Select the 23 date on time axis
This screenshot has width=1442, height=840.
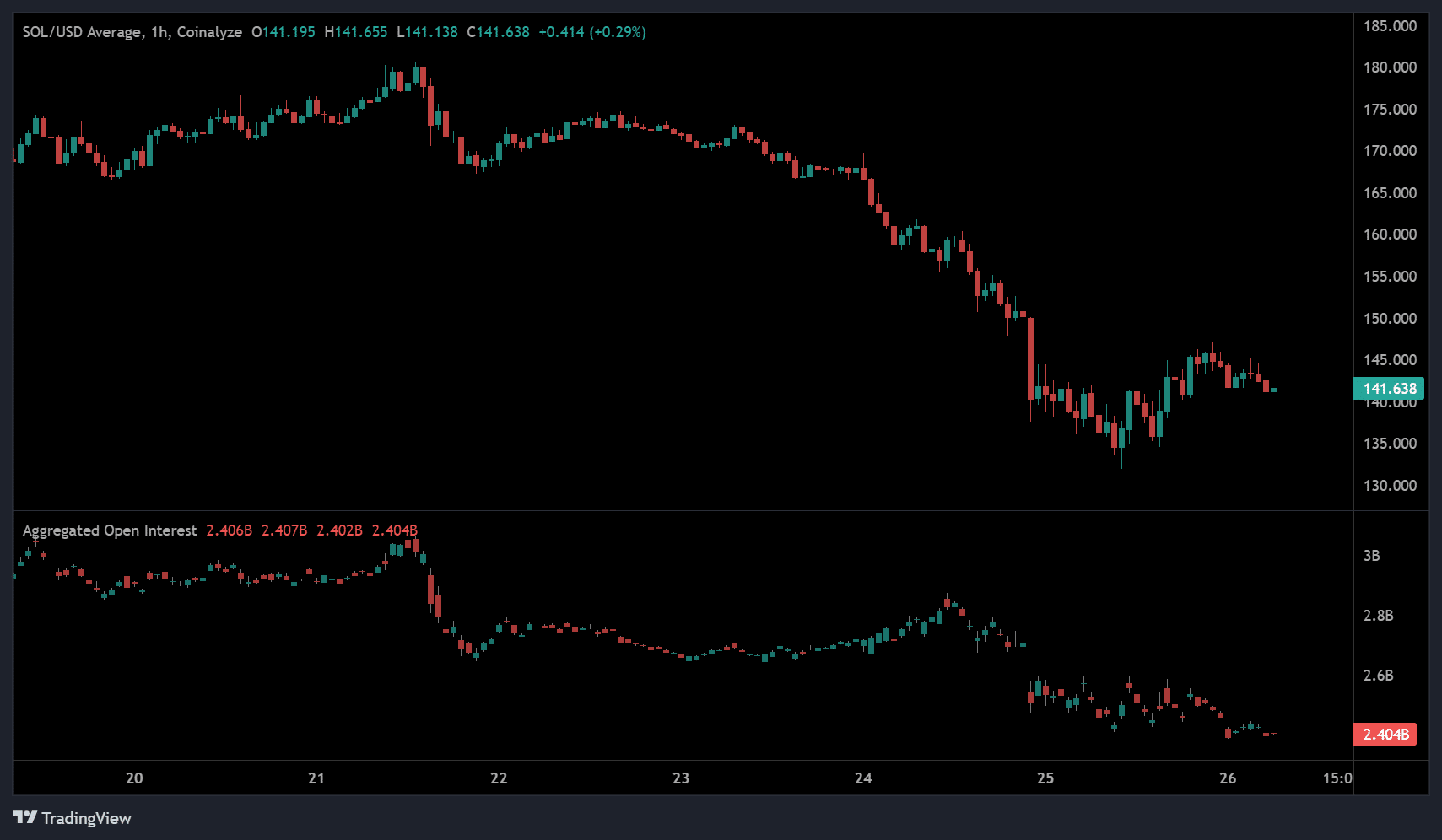(681, 778)
